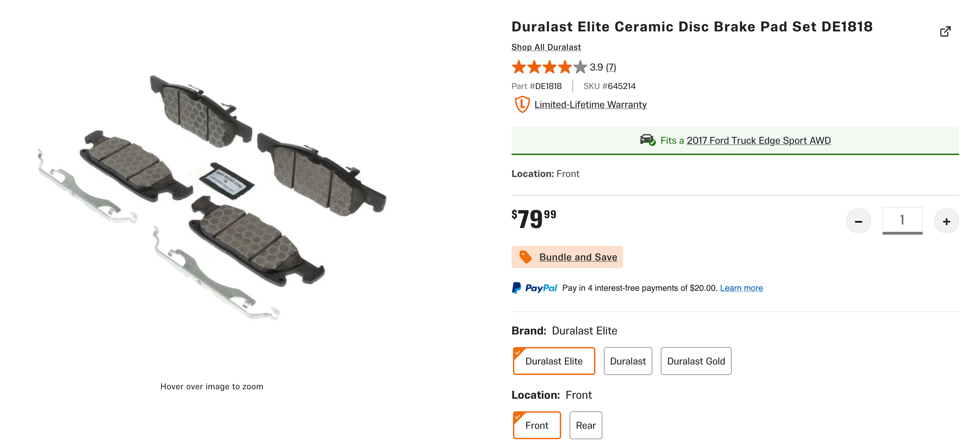Click the quantity input field
The height and width of the screenshot is (442, 963).
click(902, 220)
